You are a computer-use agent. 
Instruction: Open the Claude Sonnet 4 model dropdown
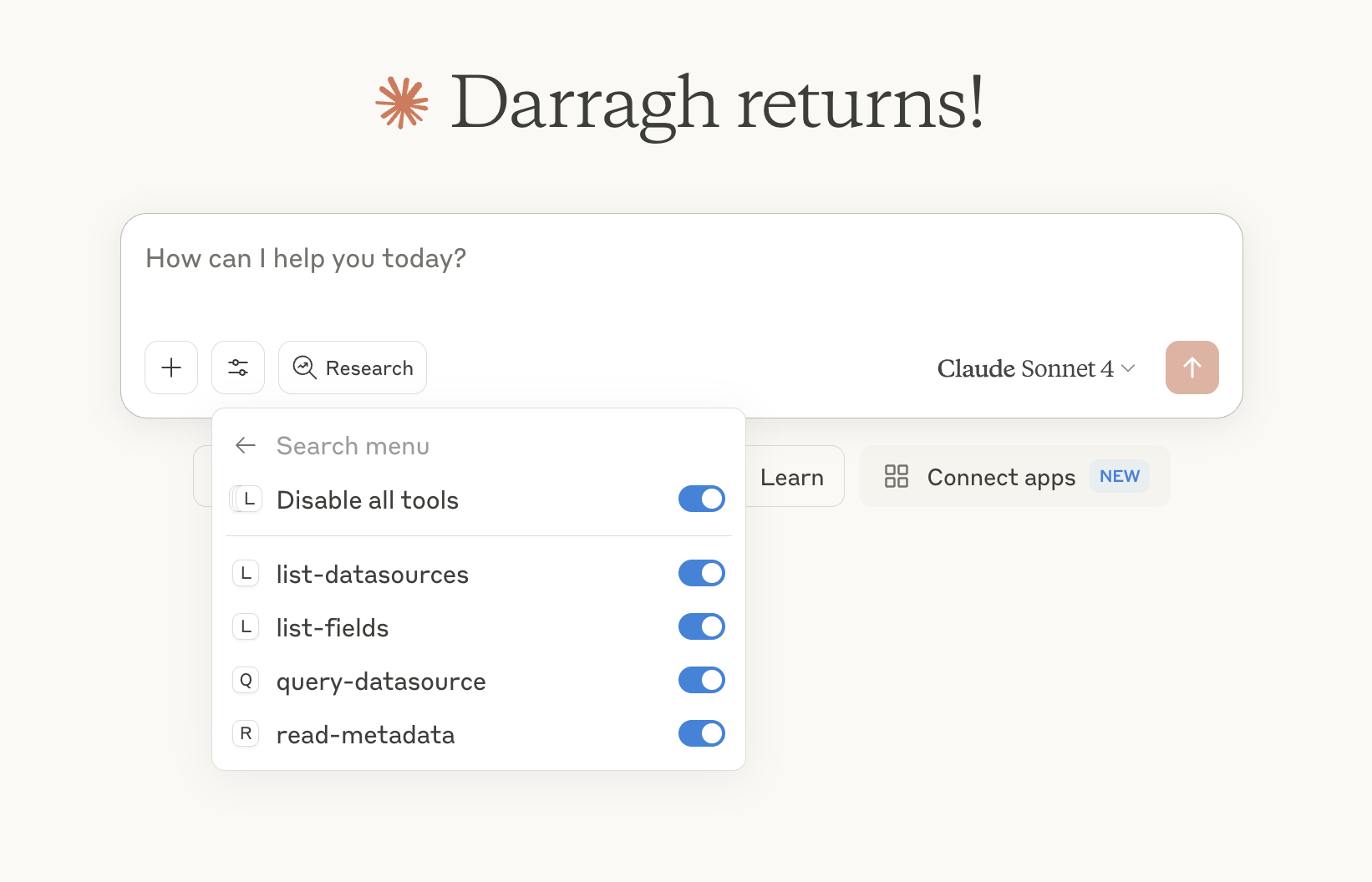click(x=1035, y=368)
